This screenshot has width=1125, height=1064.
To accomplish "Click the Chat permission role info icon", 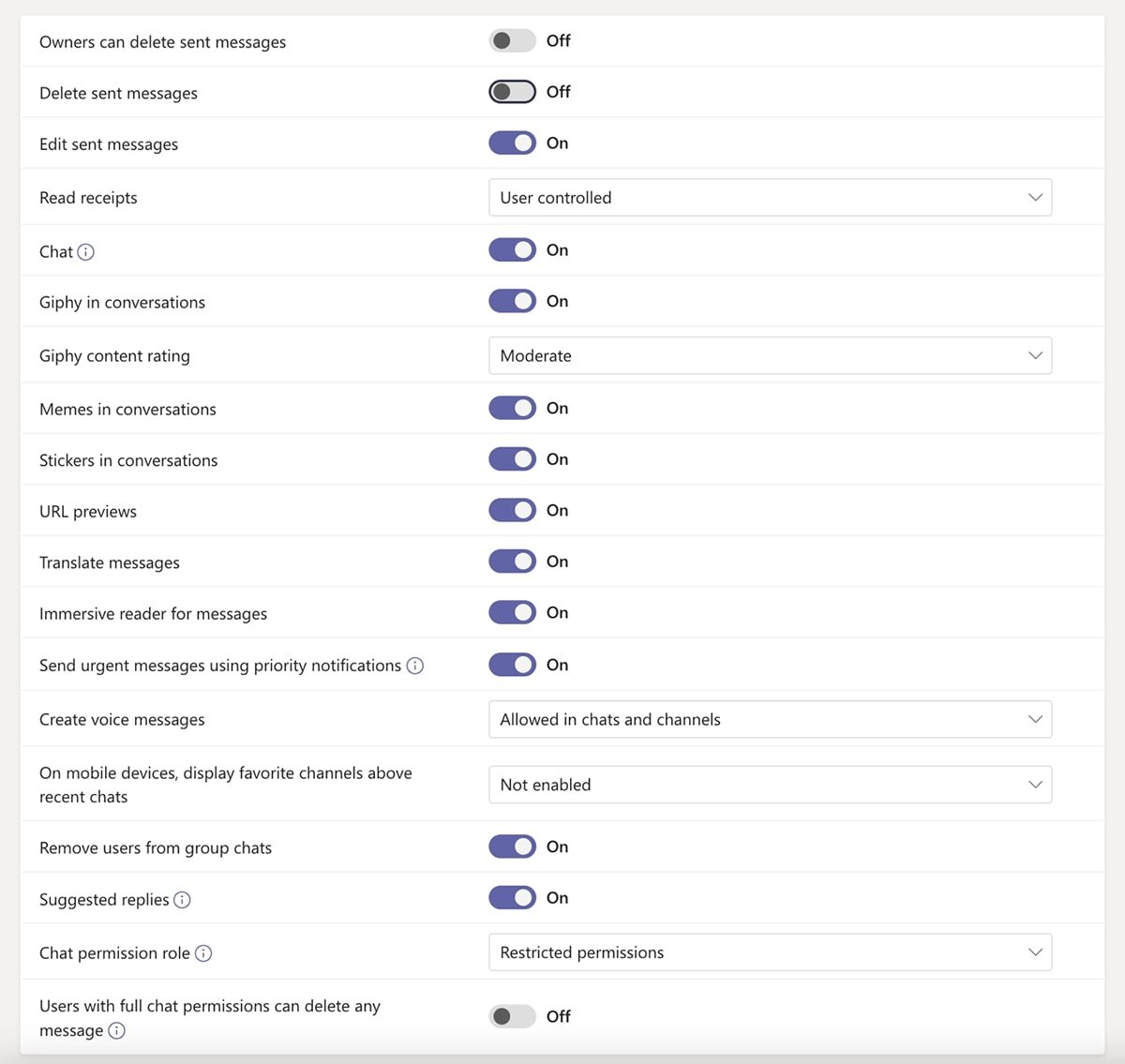I will 203,953.
